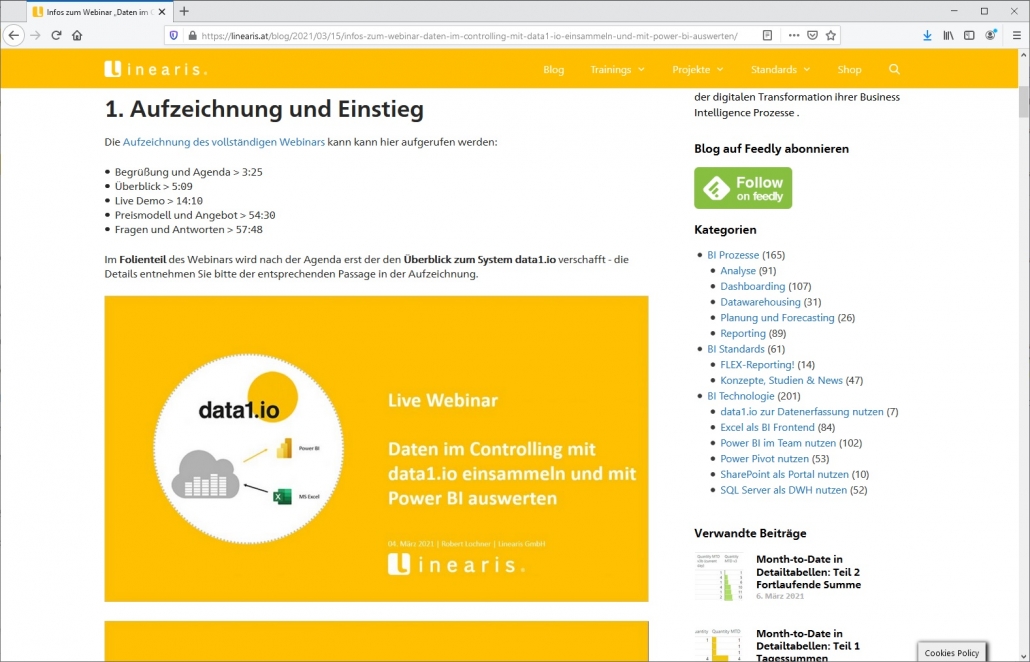Bookmark this page with the star icon
Image resolution: width=1030 pixels, height=662 pixels.
[x=830, y=35]
